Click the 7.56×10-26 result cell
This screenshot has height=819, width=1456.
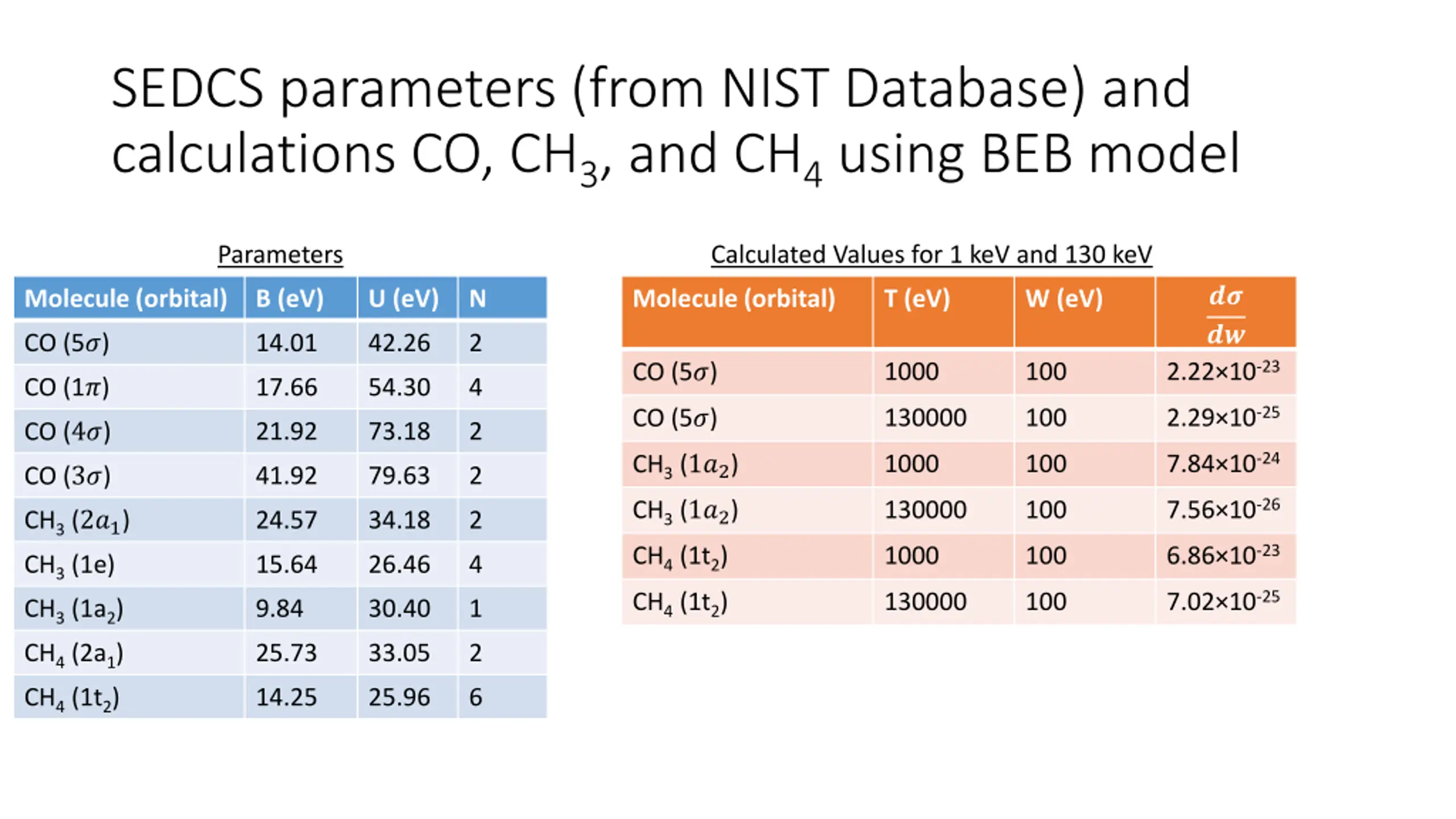pyautogui.click(x=1226, y=510)
